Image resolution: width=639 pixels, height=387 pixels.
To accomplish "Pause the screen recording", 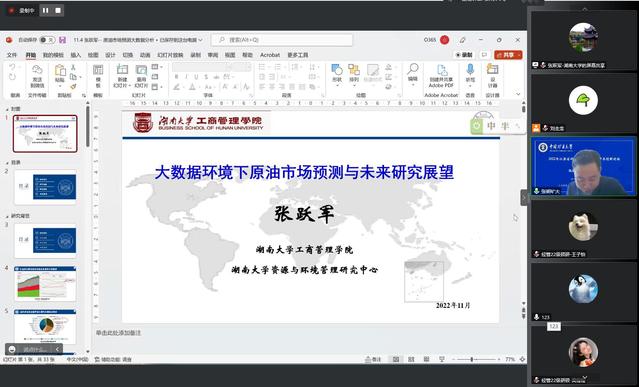I will point(46,11).
